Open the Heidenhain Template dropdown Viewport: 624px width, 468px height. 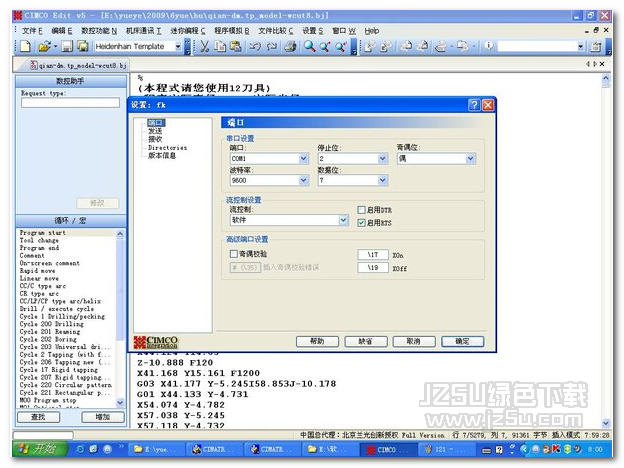[178, 47]
